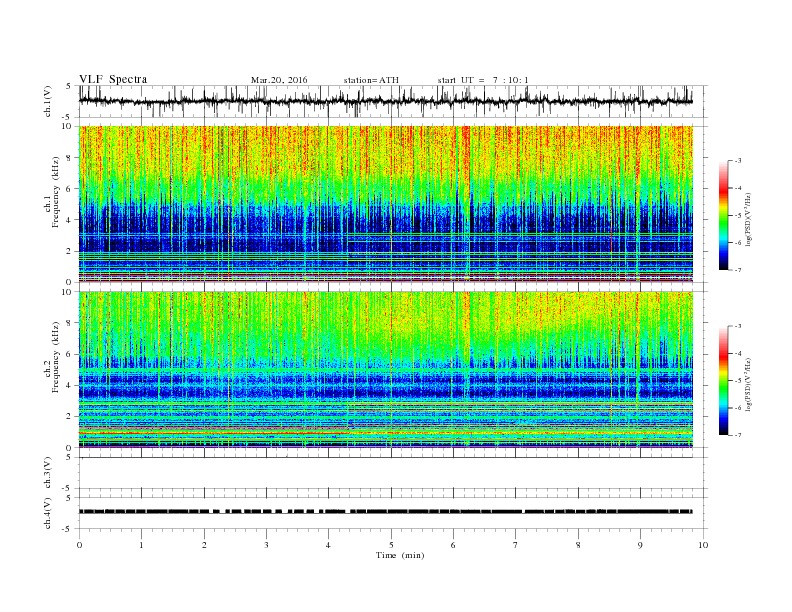The height and width of the screenshot is (612, 792).
Task: Click time axis tick label "8"
Action: point(578,545)
